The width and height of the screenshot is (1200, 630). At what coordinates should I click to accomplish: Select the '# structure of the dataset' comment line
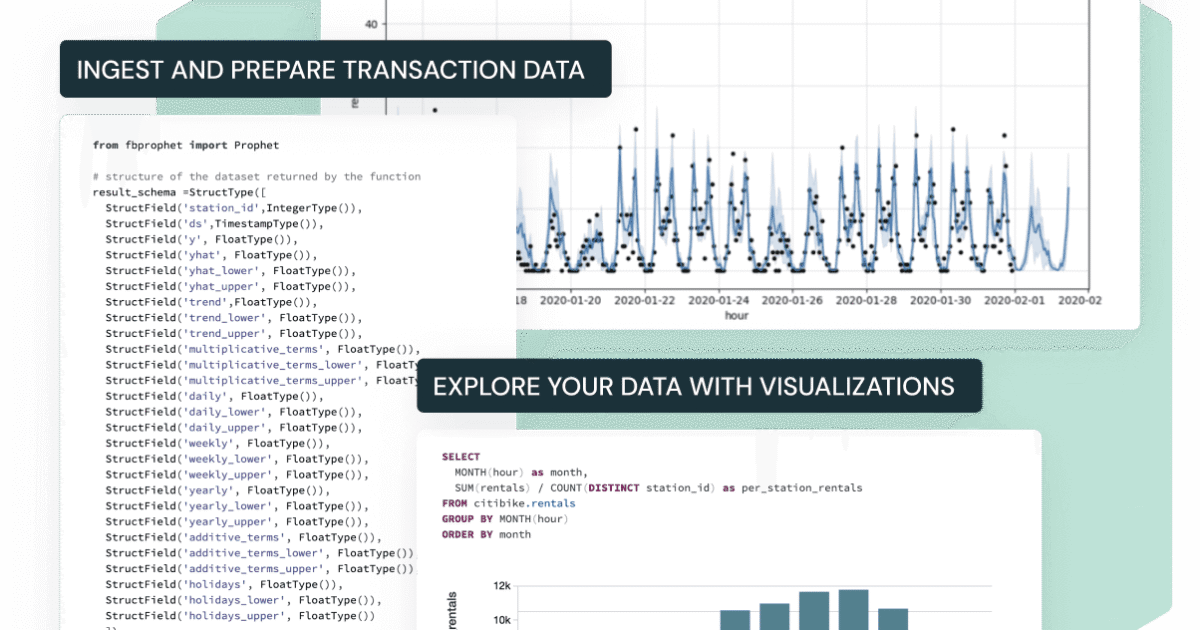click(256, 177)
